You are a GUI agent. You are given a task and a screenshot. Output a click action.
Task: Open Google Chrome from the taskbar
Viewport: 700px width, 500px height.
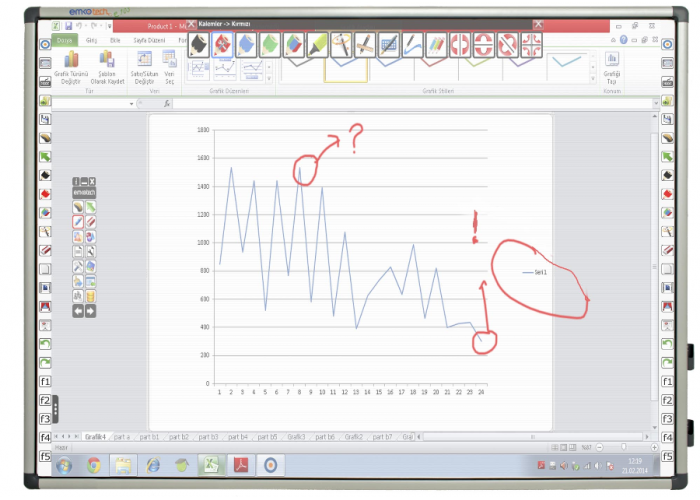[x=93, y=465]
